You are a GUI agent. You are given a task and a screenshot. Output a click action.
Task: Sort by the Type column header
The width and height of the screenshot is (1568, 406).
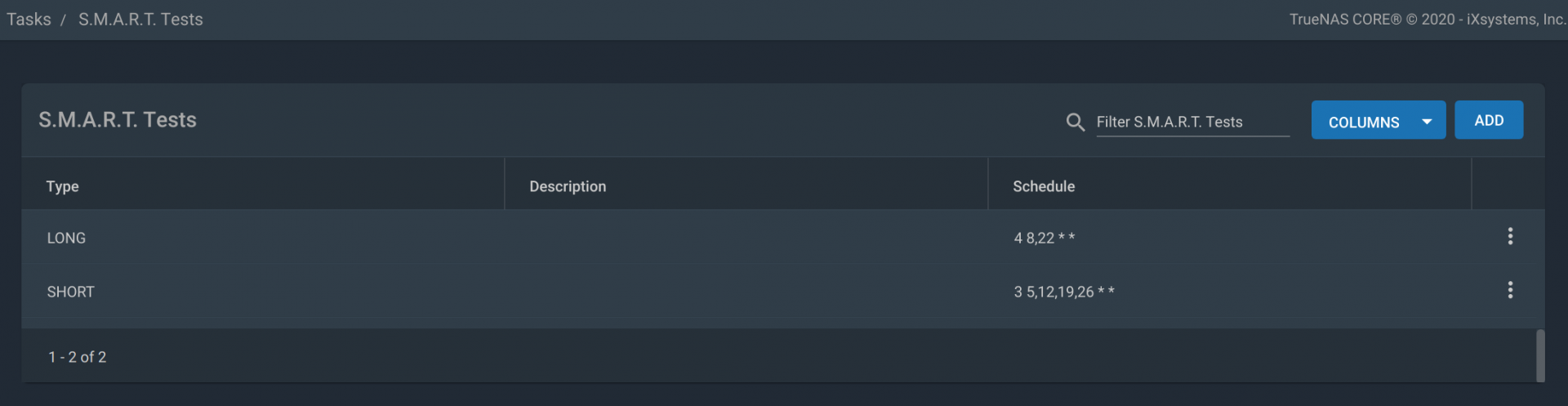pos(63,186)
